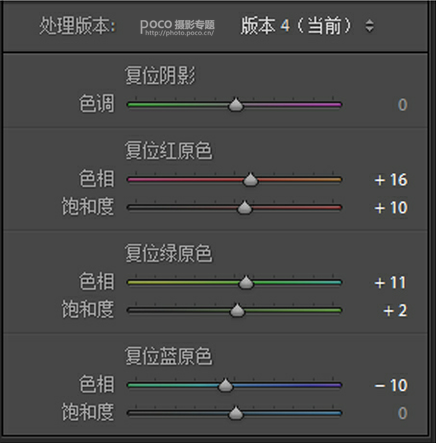Click the 绿原色 饱和度 slider handle
This screenshot has width=436, height=443.
click(237, 310)
